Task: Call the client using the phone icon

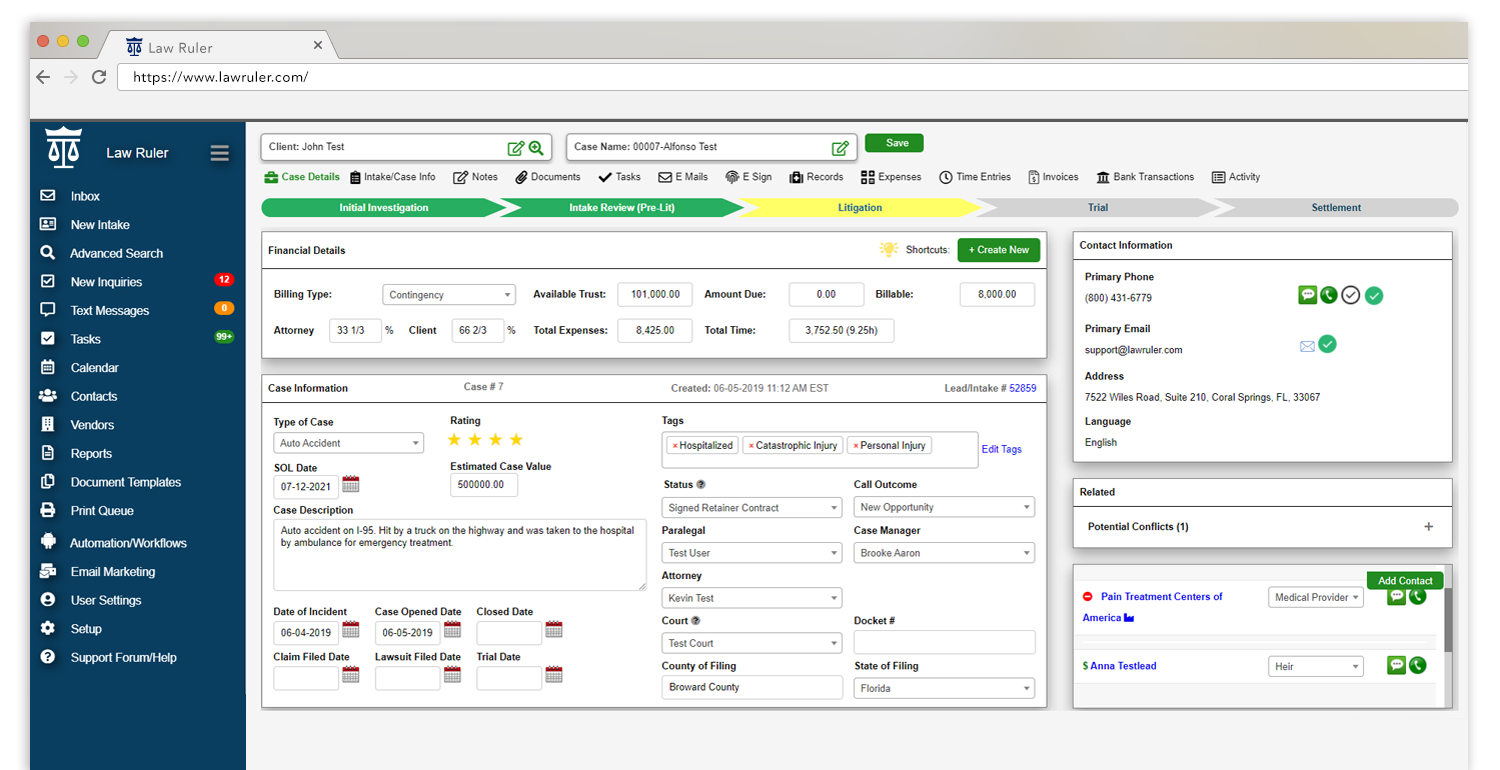Action: tap(1330, 295)
